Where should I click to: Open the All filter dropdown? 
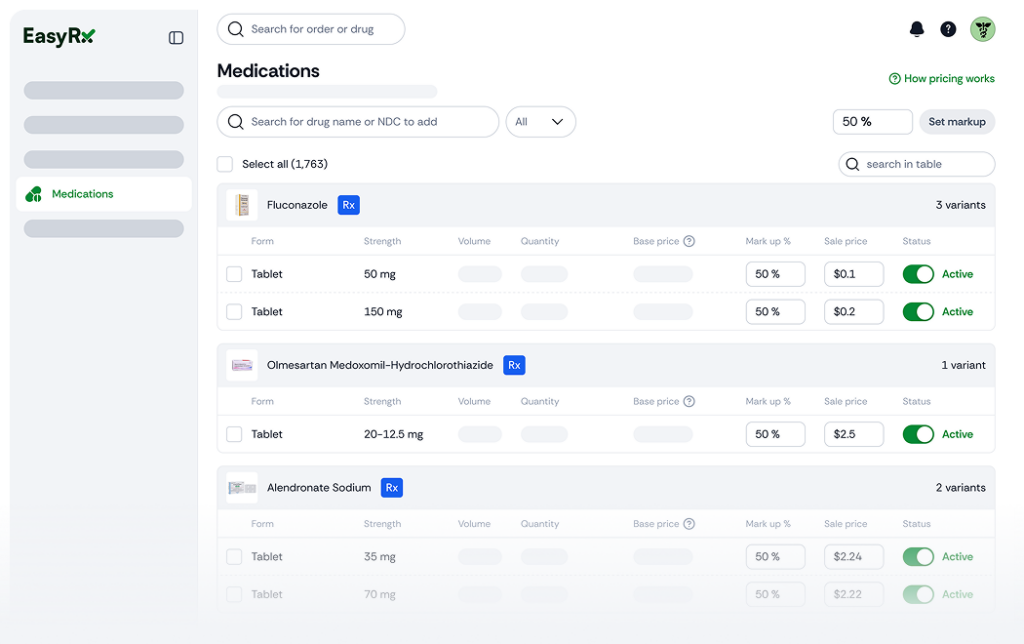[540, 121]
